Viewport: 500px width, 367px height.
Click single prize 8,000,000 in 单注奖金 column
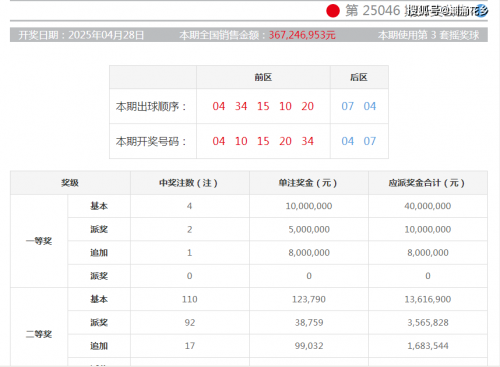(x=309, y=253)
